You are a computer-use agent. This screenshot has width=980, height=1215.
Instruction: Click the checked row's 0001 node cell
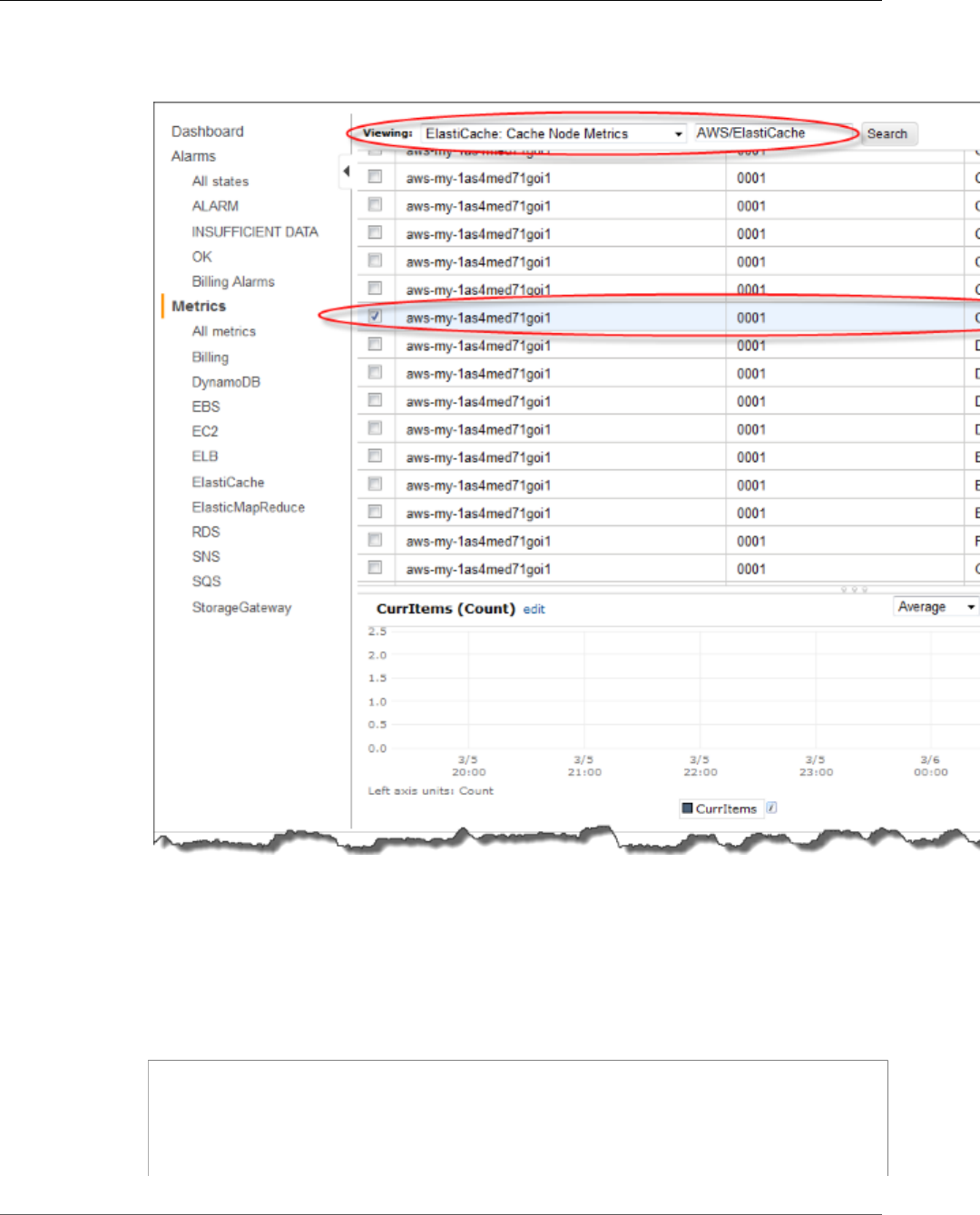(x=845, y=318)
